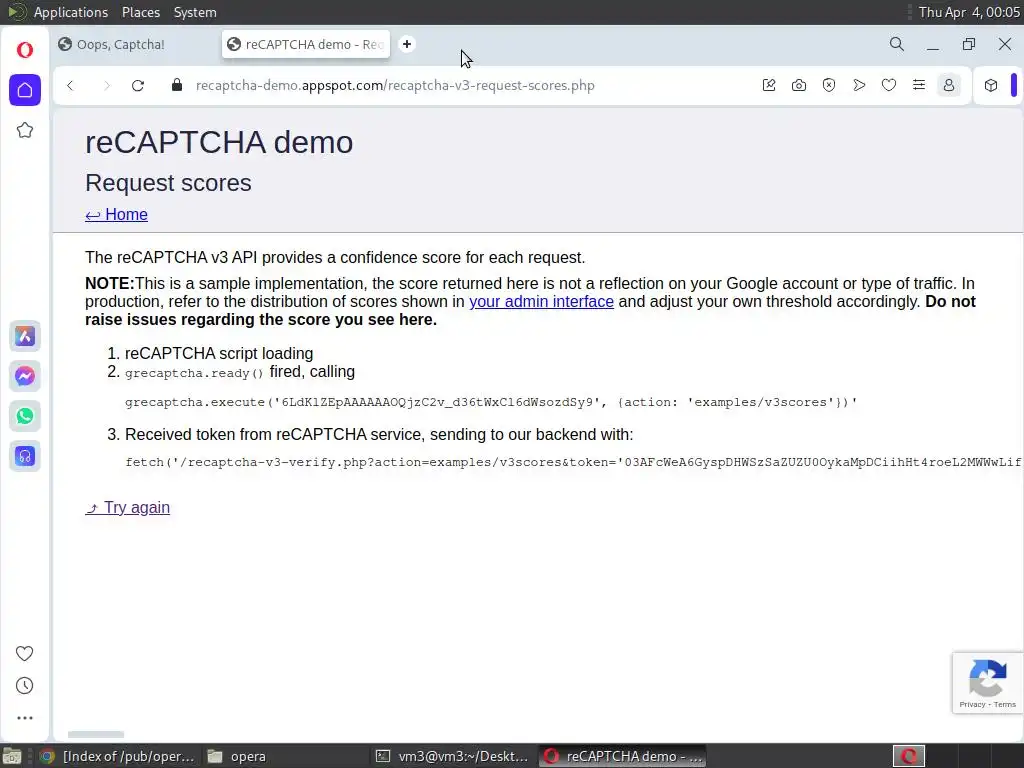The height and width of the screenshot is (768, 1024).
Task: Open the profile account icon
Action: [949, 85]
